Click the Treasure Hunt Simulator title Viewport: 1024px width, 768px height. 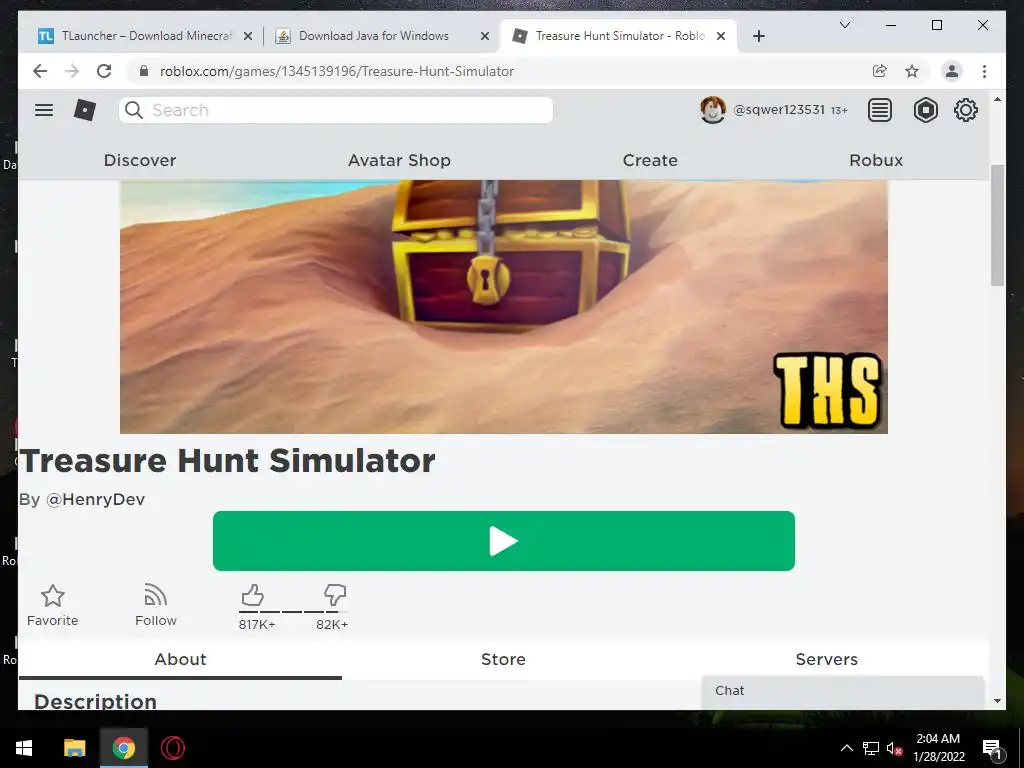(228, 460)
